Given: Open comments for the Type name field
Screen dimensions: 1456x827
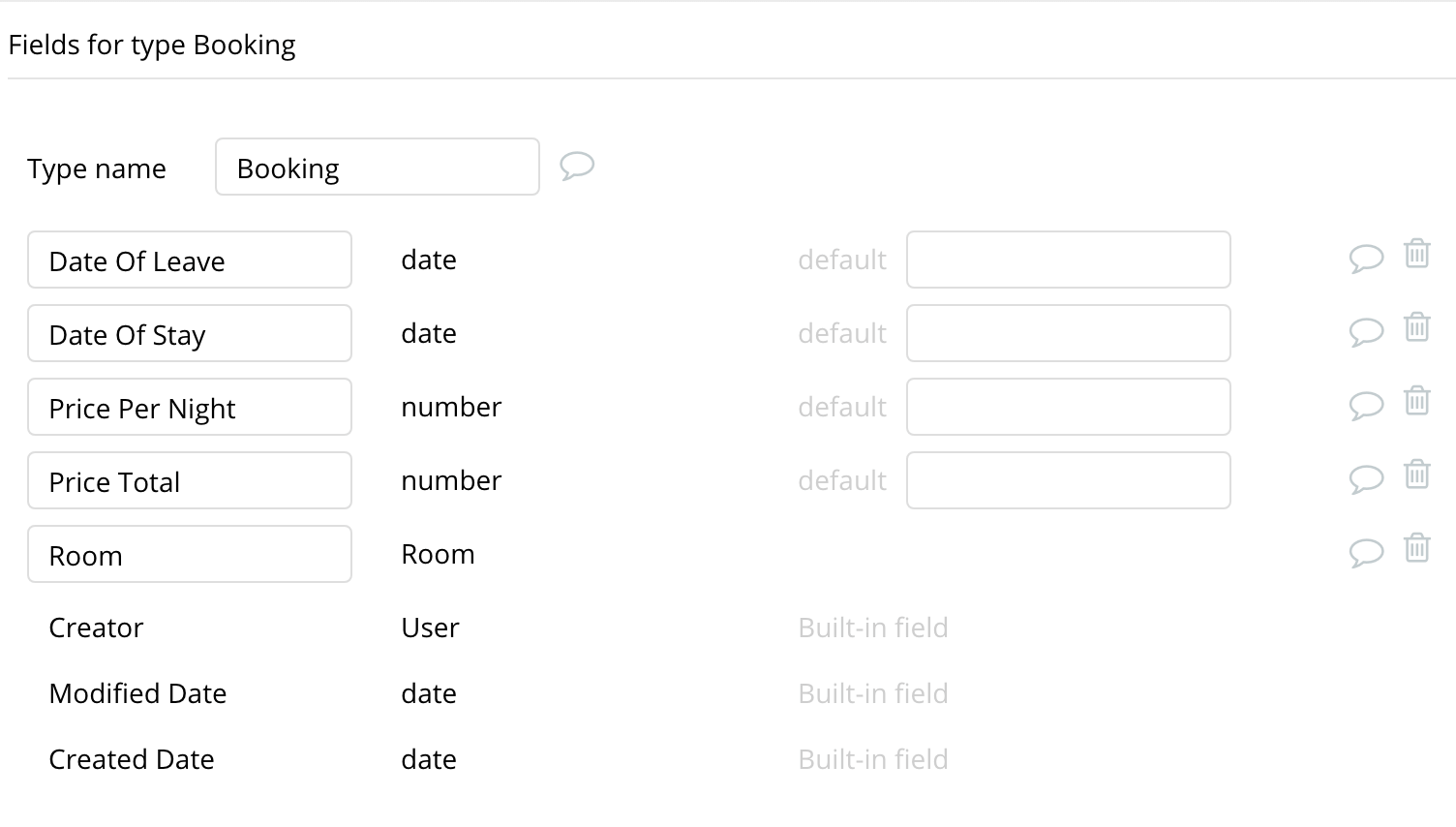Looking at the screenshot, I should (x=578, y=167).
